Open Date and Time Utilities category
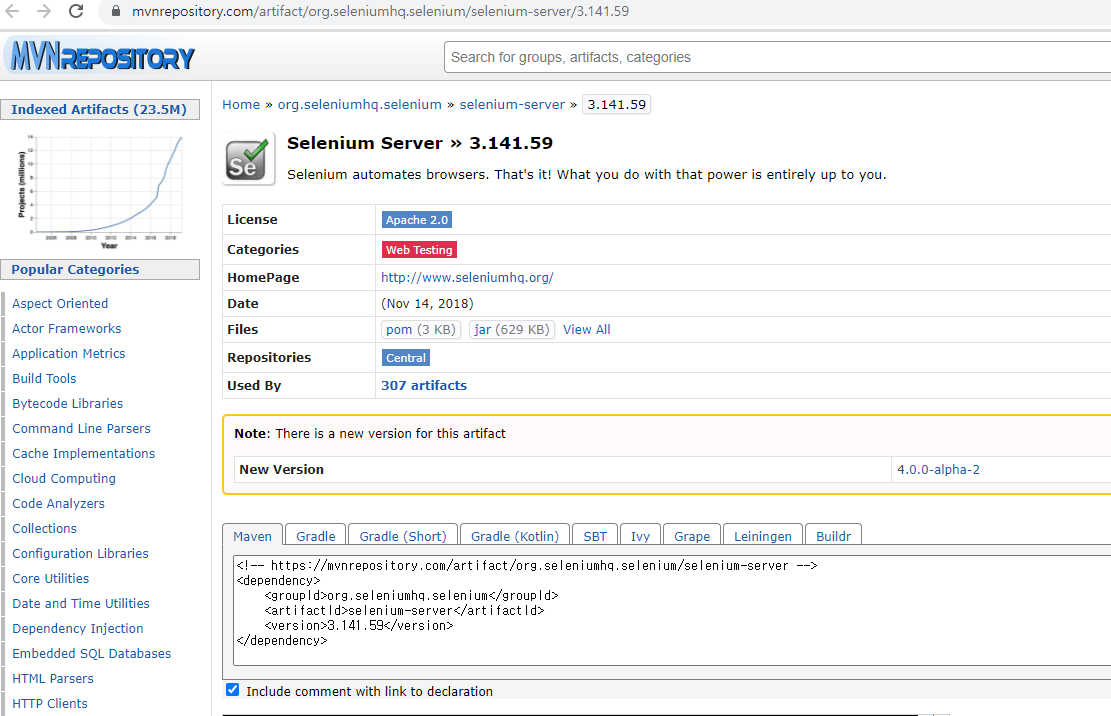The height and width of the screenshot is (716, 1111). pyautogui.click(x=81, y=603)
